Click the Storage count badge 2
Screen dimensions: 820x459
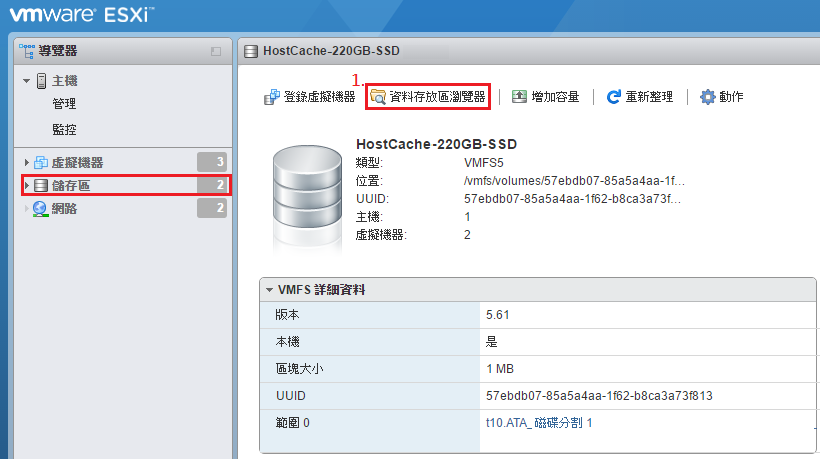coord(212,185)
